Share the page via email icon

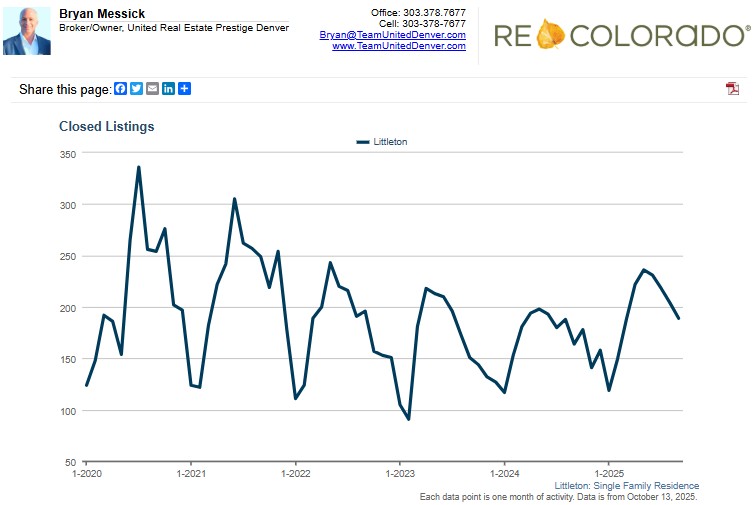pos(152,89)
